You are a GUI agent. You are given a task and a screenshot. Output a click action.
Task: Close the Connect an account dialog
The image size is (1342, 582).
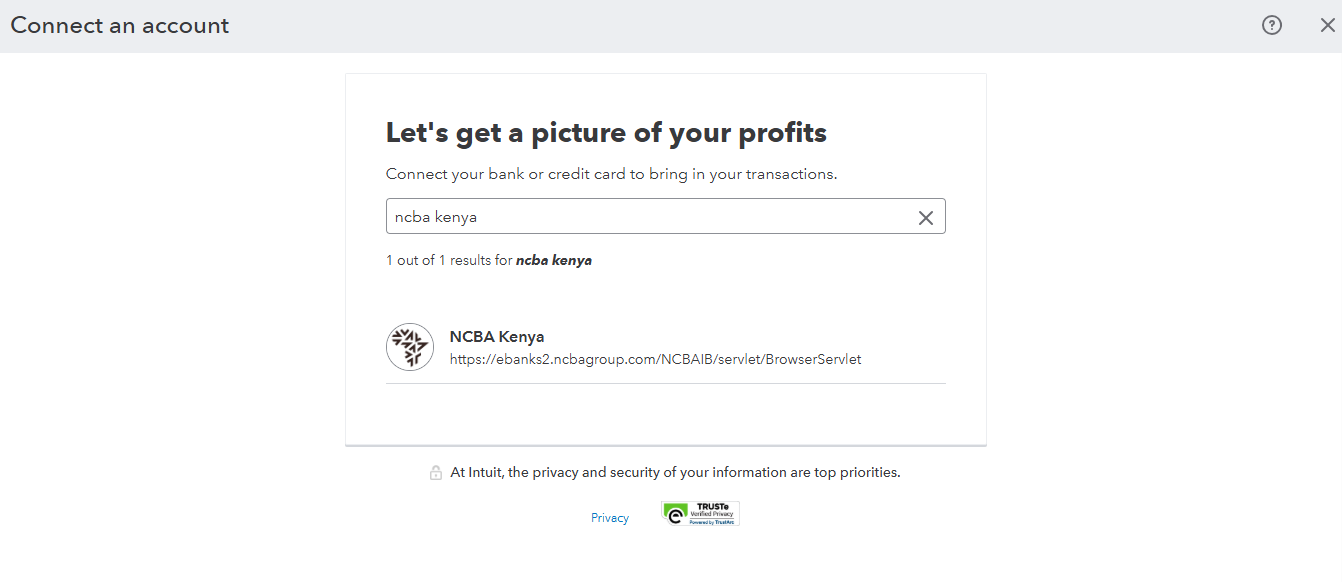point(1327,26)
